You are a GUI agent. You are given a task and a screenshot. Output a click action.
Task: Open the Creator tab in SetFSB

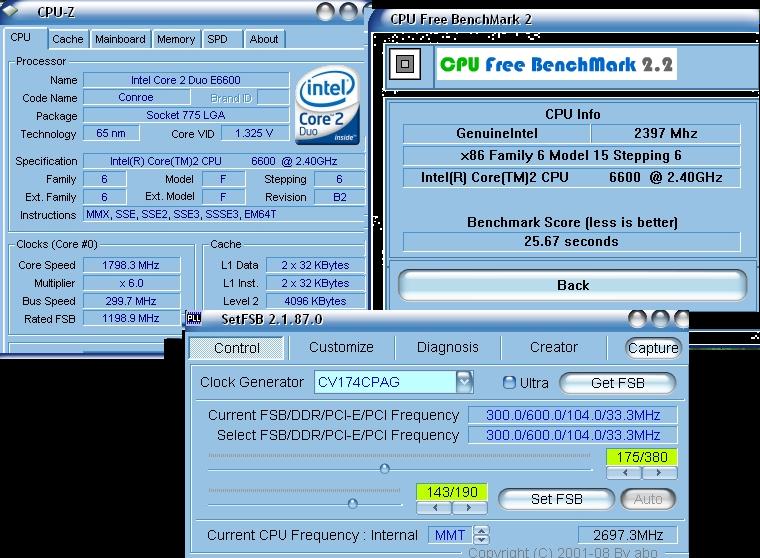coord(554,347)
